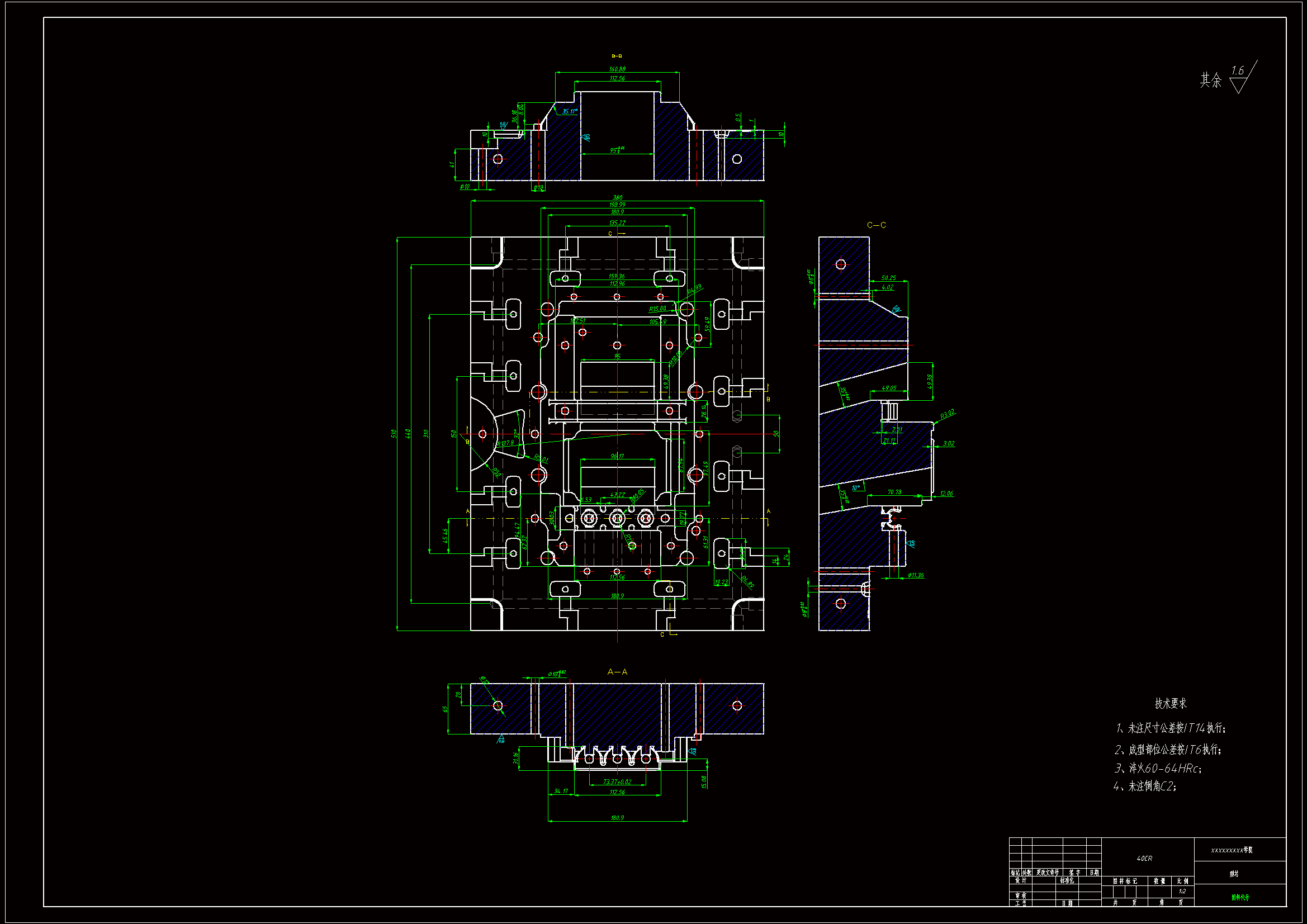Click the B-B section title text

pos(617,56)
